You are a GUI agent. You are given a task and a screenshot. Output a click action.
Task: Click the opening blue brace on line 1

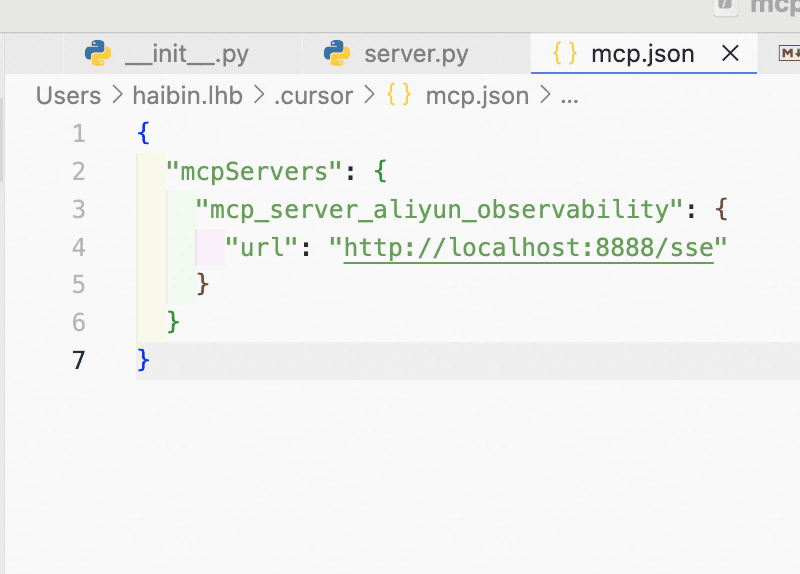point(143,134)
